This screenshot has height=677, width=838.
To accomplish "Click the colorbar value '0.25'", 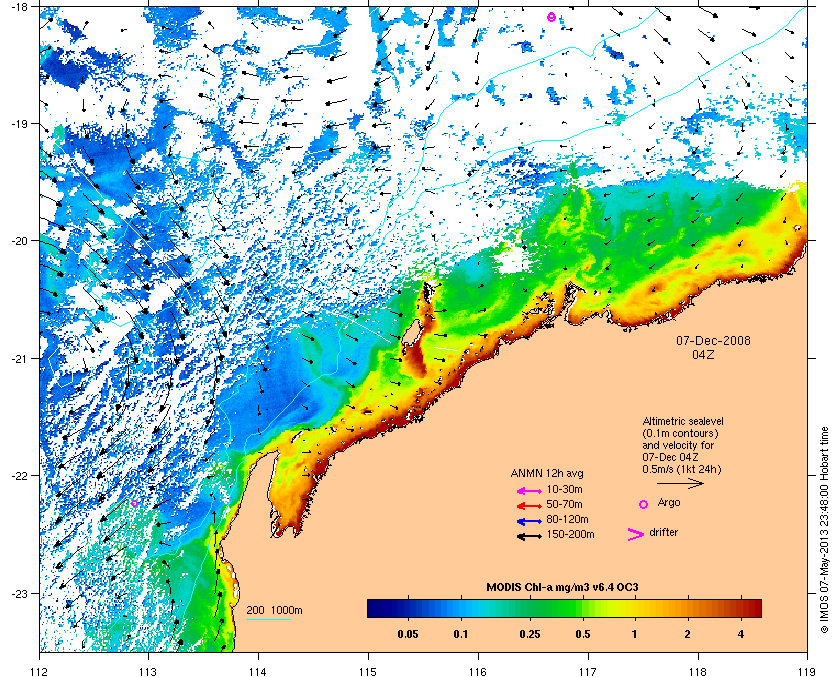I will pyautogui.click(x=530, y=635).
